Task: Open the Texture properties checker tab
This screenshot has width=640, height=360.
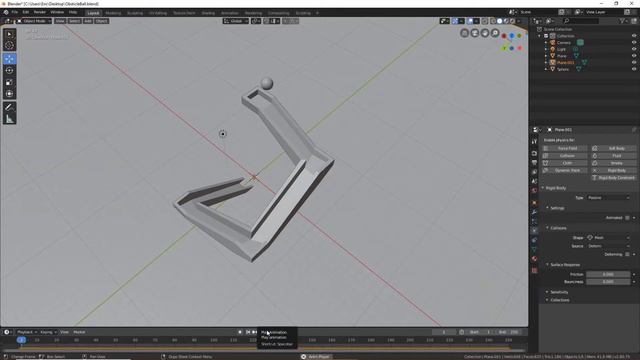Action: [x=534, y=271]
